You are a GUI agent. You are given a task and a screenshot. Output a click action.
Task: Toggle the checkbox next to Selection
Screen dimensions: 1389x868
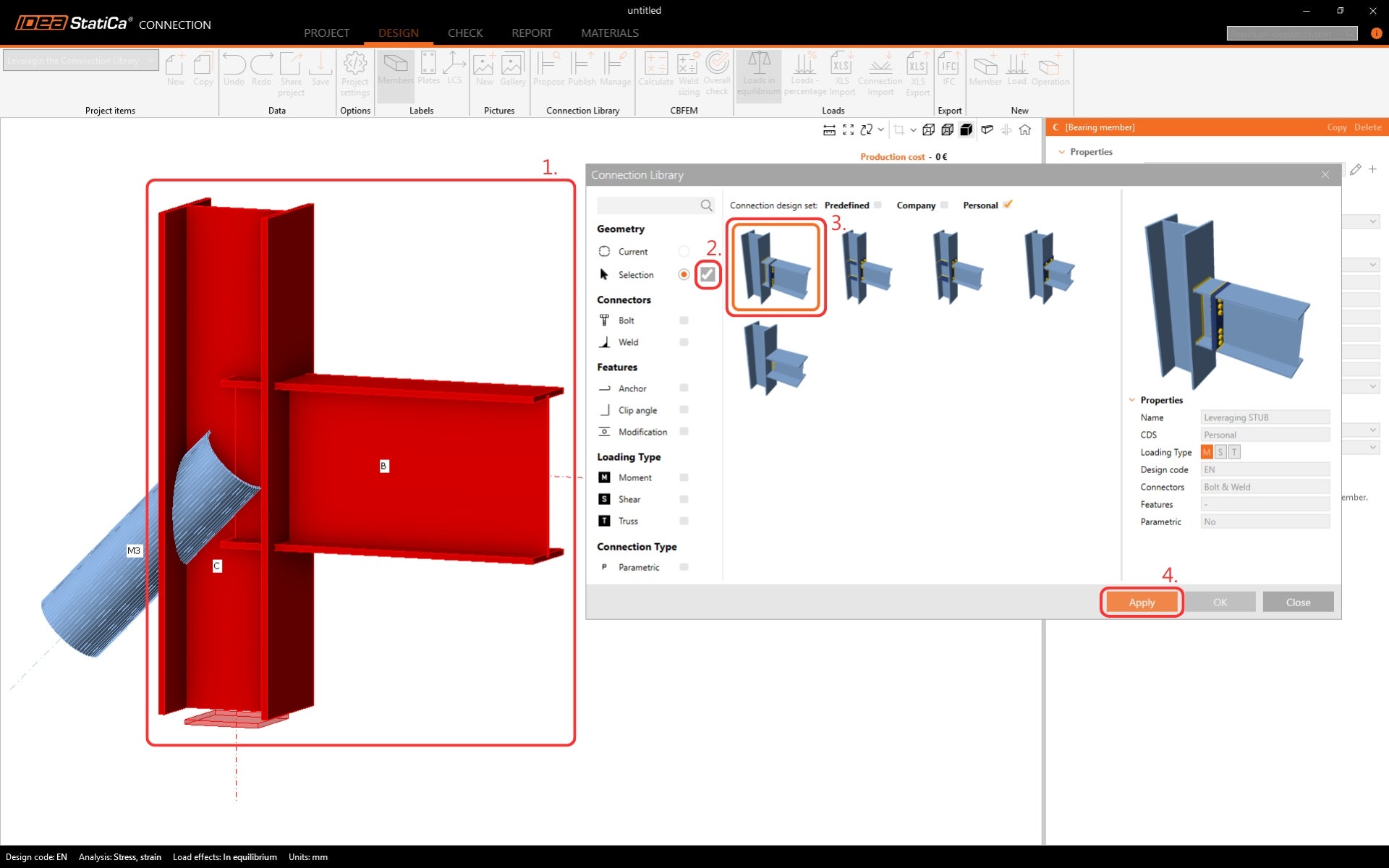pos(708,275)
